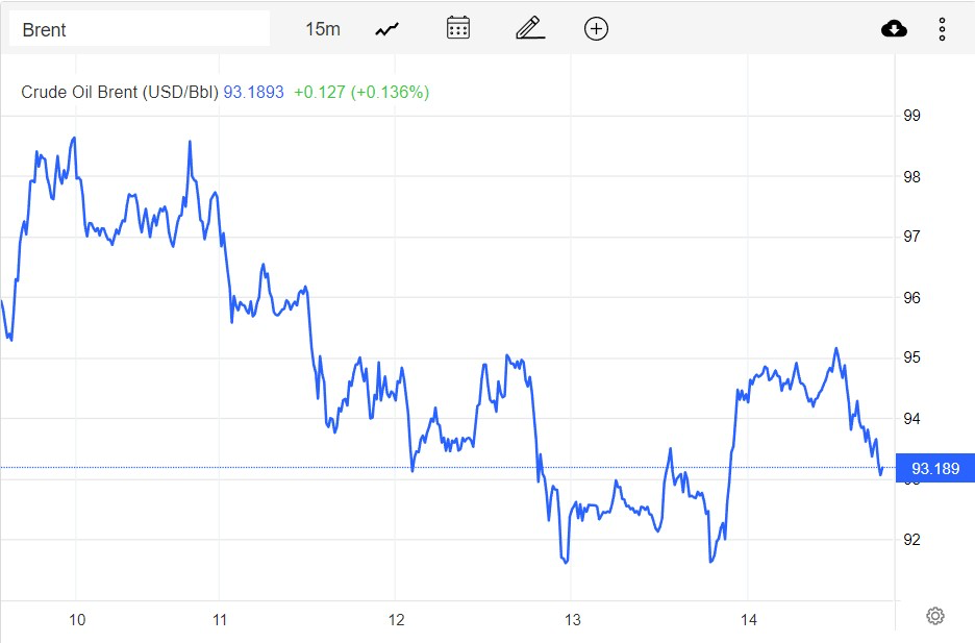Image resolution: width=977 pixels, height=643 pixels.
Task: Select date 10 on the time axis
Action: click(x=77, y=619)
